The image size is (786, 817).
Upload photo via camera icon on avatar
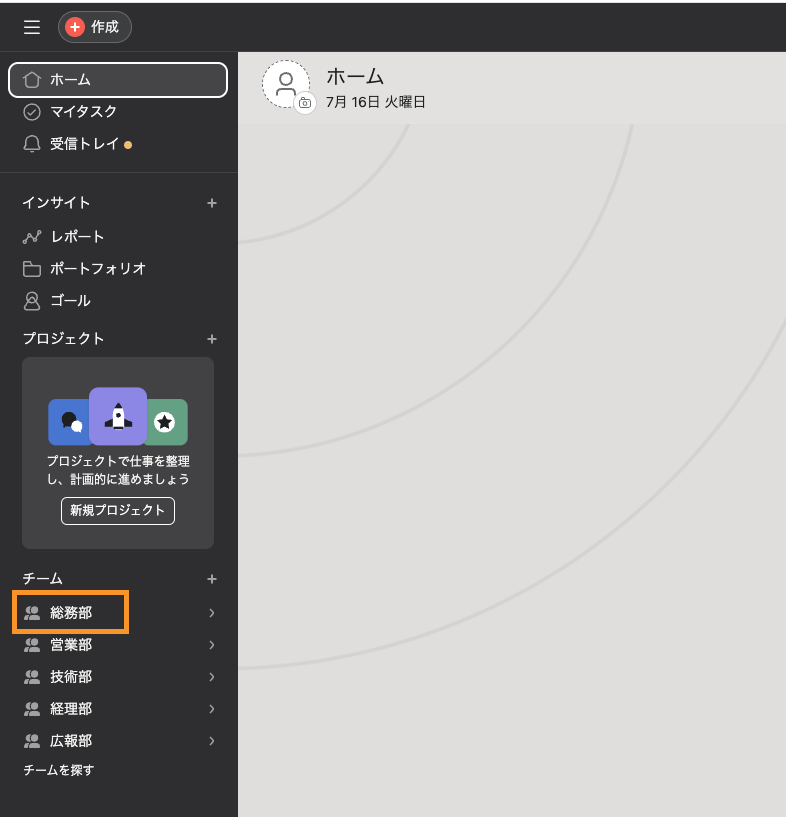[x=305, y=102]
